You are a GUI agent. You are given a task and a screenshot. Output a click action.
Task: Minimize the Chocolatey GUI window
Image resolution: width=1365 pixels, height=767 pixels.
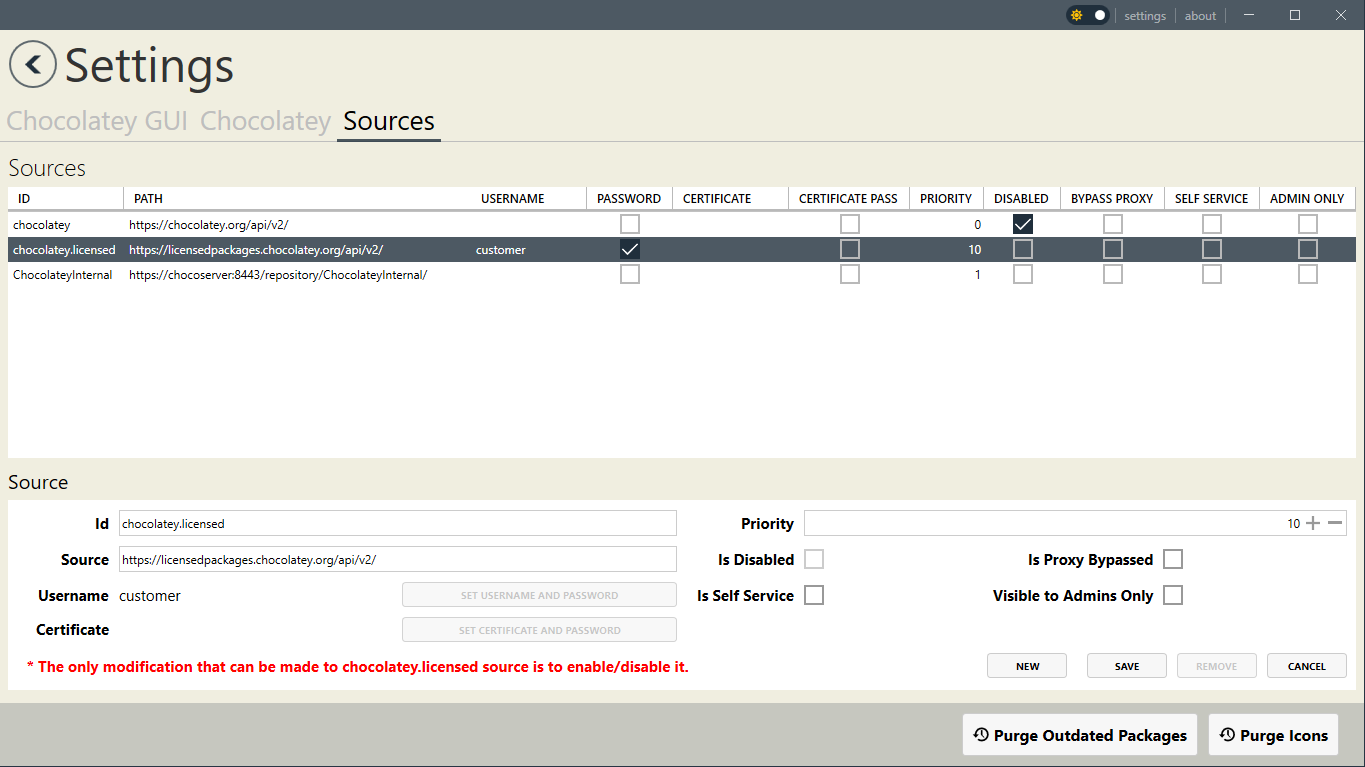[1249, 15]
